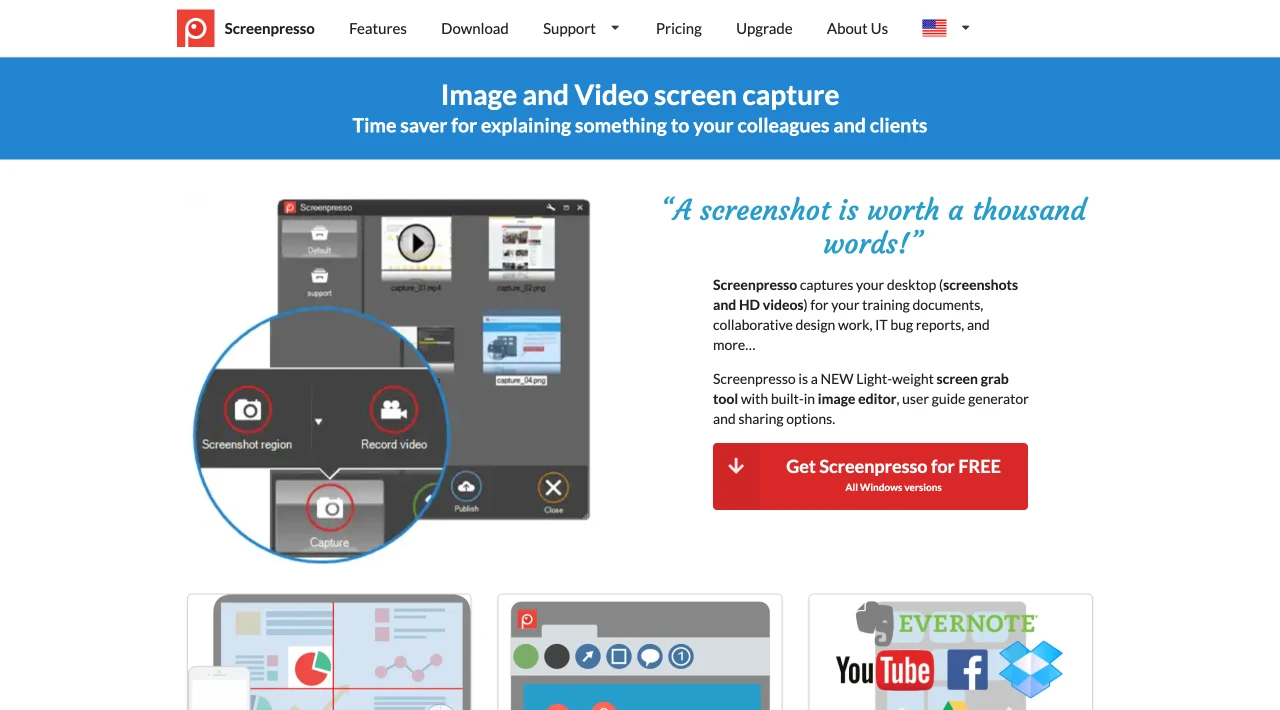Select the capture_02.png thumbnail
1280x710 pixels.
pyautogui.click(x=521, y=250)
